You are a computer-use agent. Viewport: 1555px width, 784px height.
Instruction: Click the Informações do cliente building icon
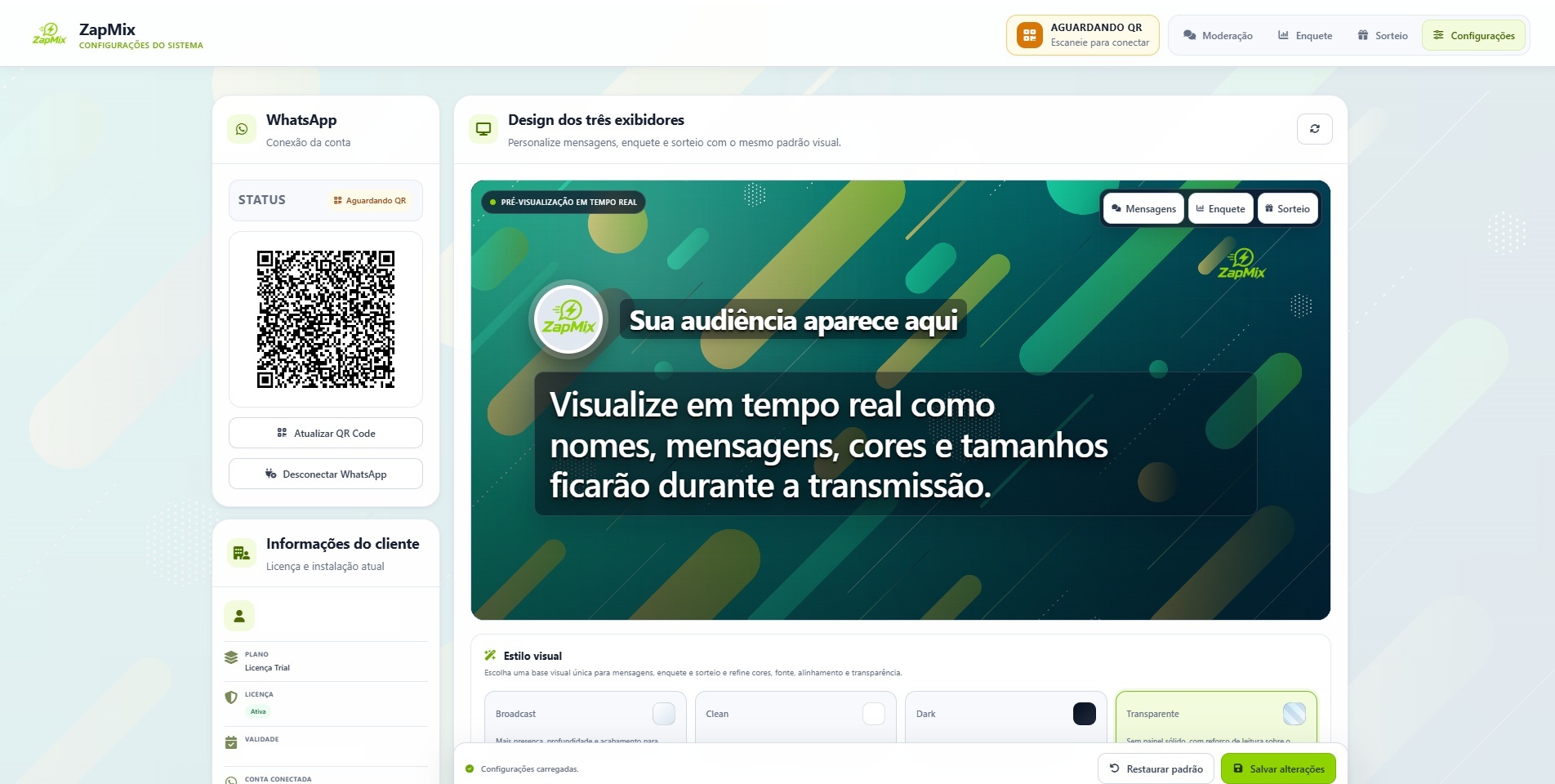[x=242, y=553]
